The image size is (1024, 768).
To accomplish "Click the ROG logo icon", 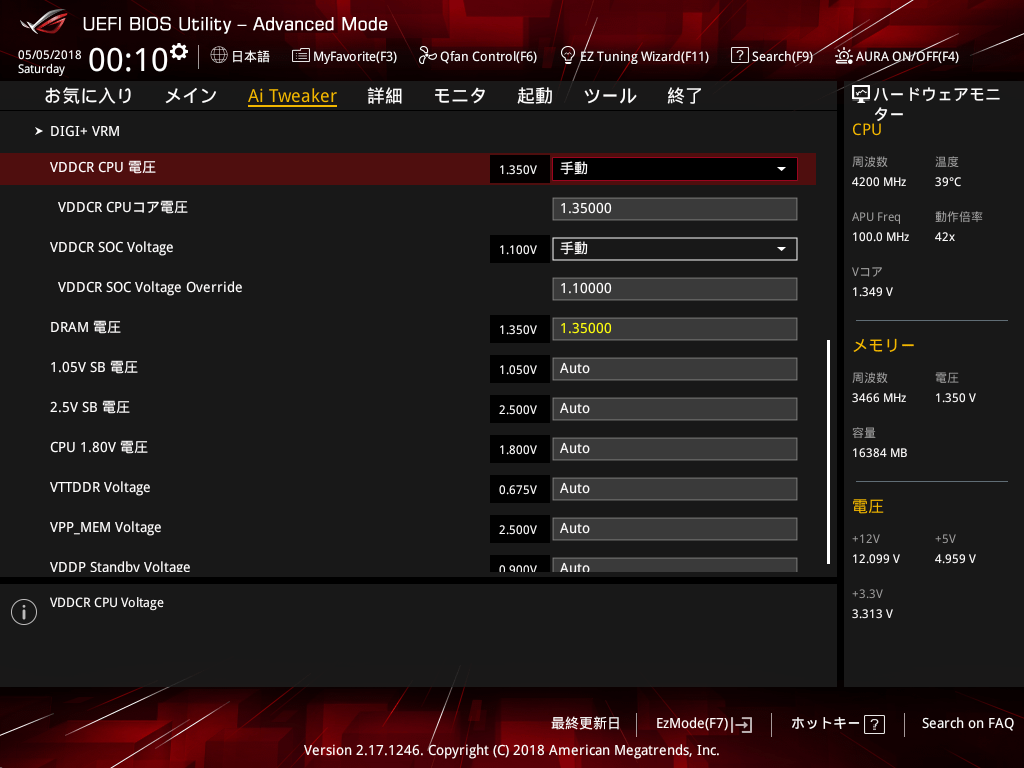I will click(x=44, y=23).
